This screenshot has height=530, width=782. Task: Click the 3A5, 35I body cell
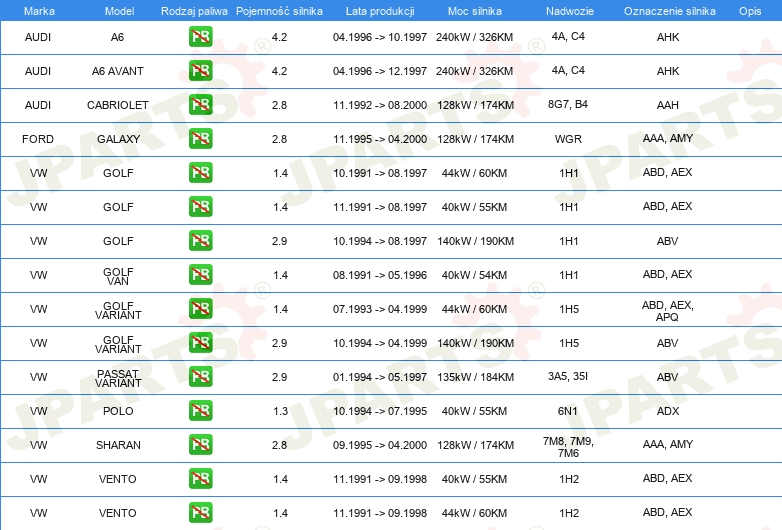pyautogui.click(x=568, y=376)
